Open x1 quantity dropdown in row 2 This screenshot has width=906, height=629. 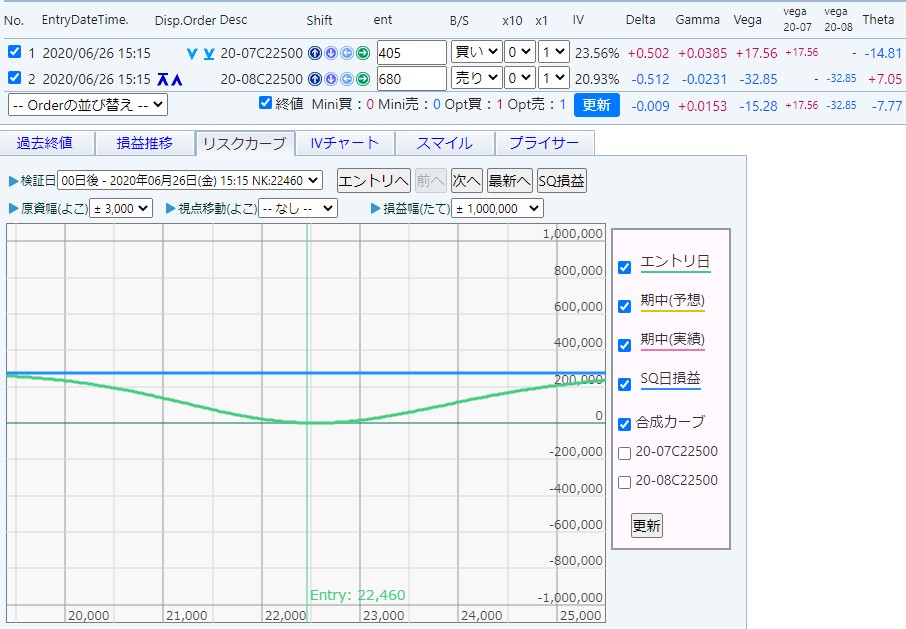click(553, 78)
